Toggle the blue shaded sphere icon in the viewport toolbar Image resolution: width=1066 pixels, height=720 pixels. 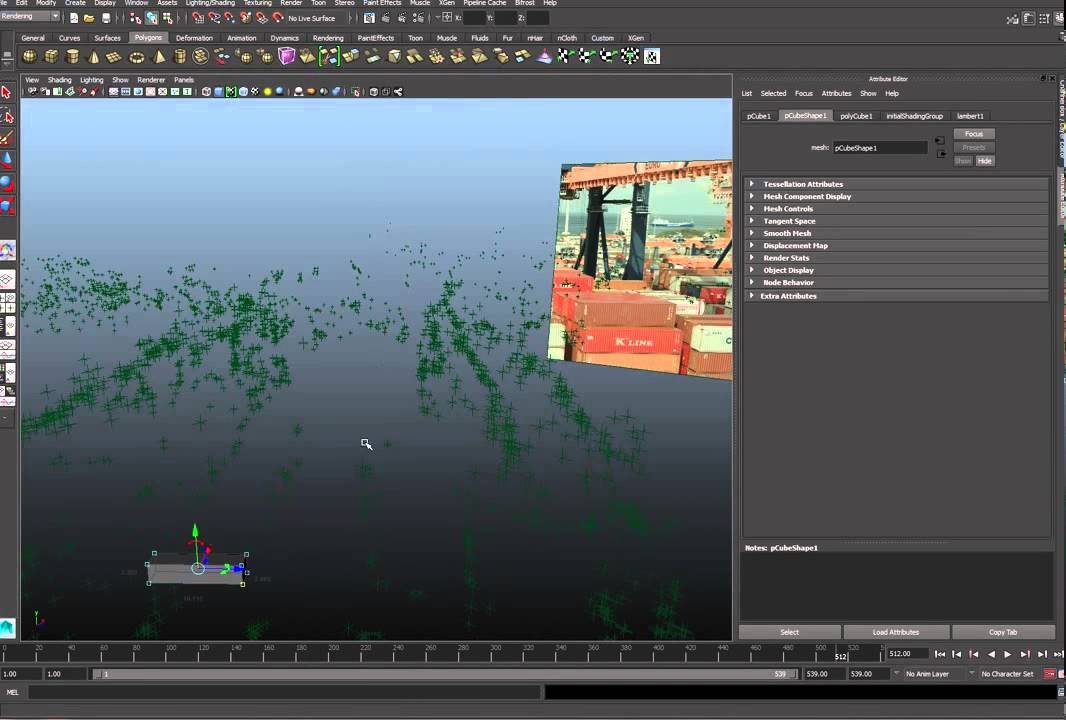point(279,92)
